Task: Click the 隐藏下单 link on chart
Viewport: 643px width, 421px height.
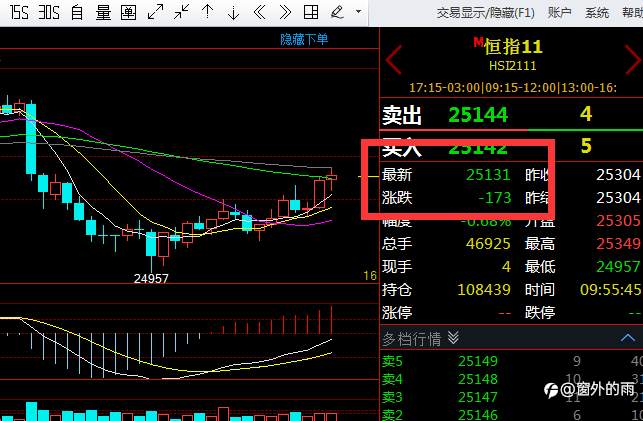Action: [x=304, y=39]
